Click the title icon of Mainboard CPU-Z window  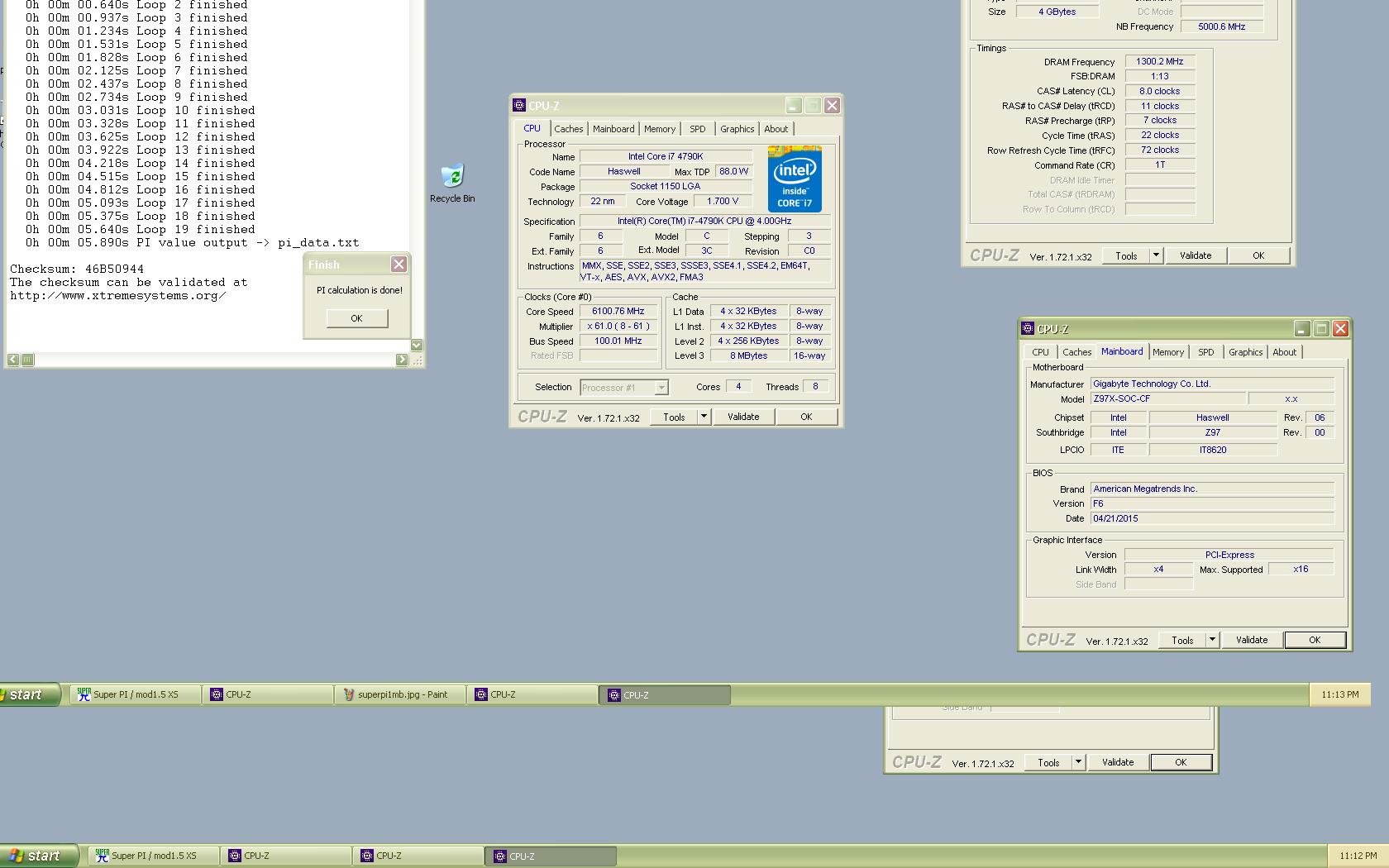pos(1028,328)
